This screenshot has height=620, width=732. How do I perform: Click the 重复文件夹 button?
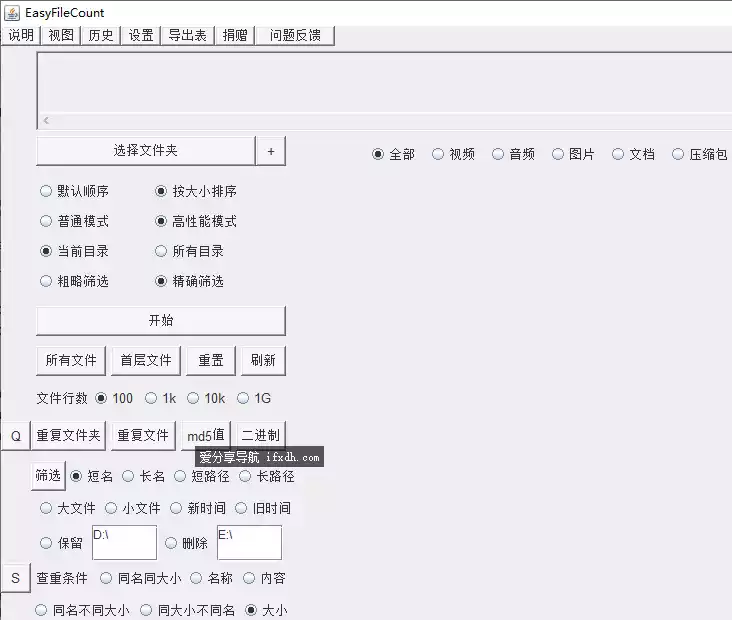click(69, 435)
